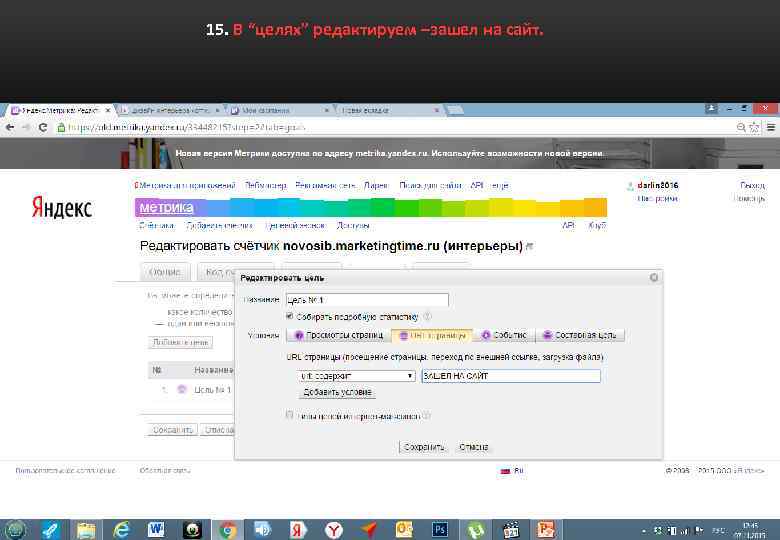The width and height of the screenshot is (780, 540).
Task: Switch to the third browser tab
Action: click(280, 110)
